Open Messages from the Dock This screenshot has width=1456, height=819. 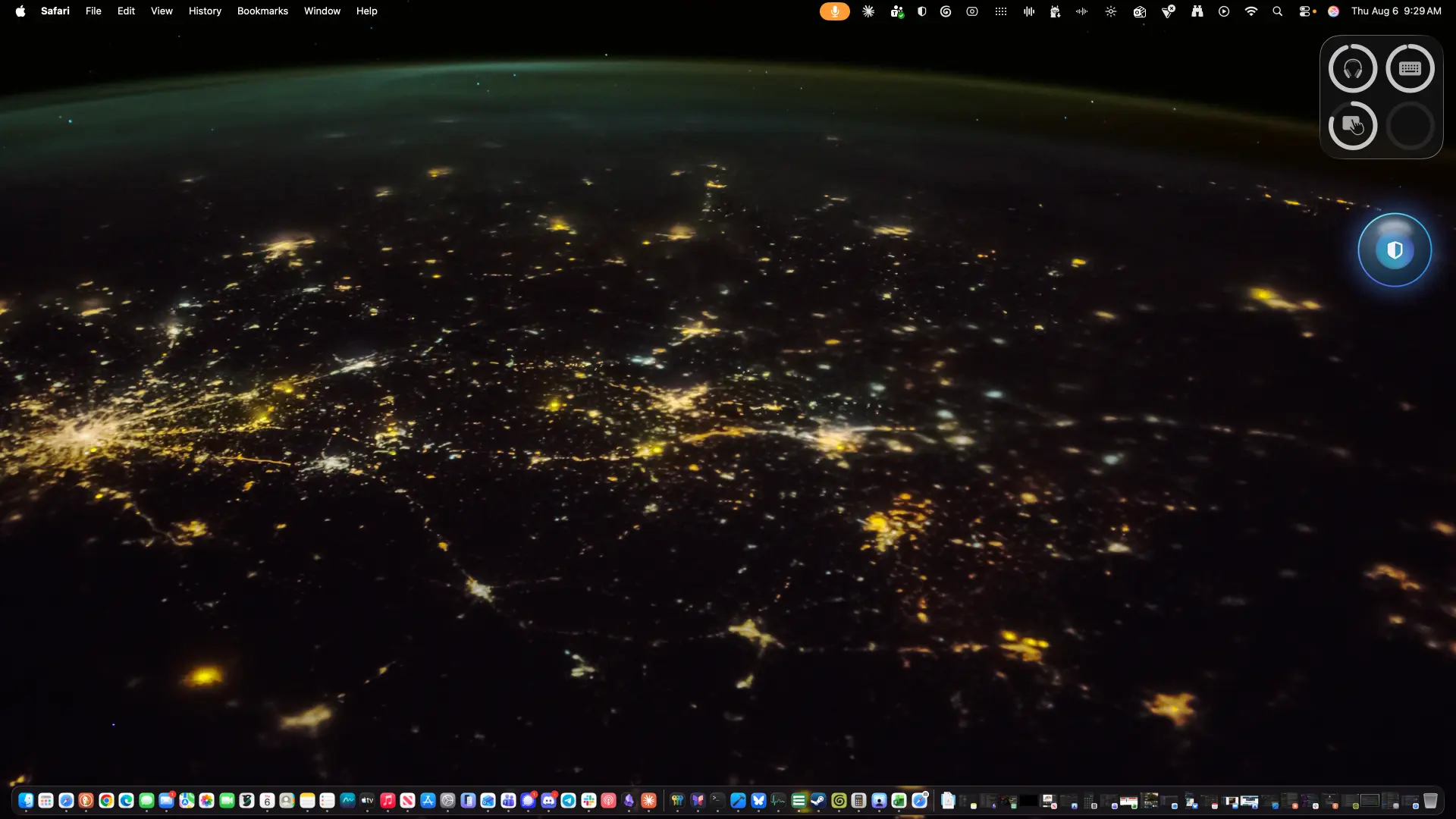tap(146, 800)
